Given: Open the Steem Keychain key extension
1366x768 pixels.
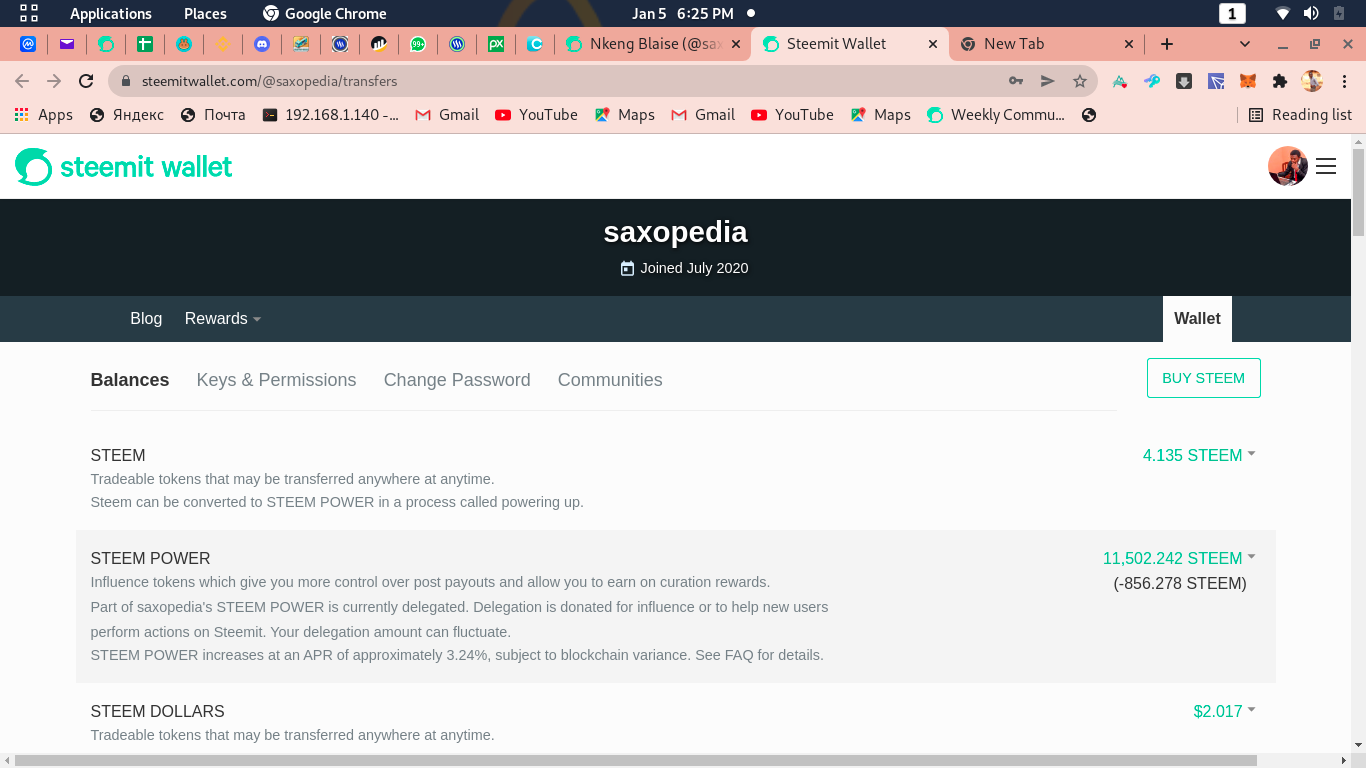Looking at the screenshot, I should tap(1152, 81).
